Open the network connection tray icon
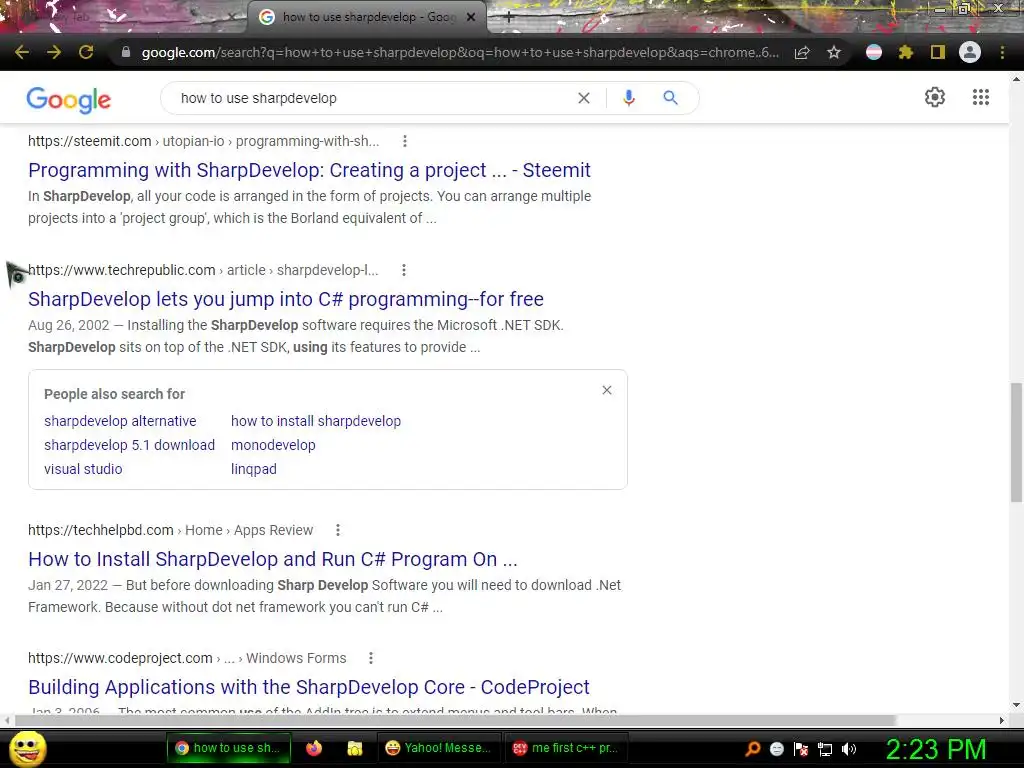 click(x=825, y=748)
